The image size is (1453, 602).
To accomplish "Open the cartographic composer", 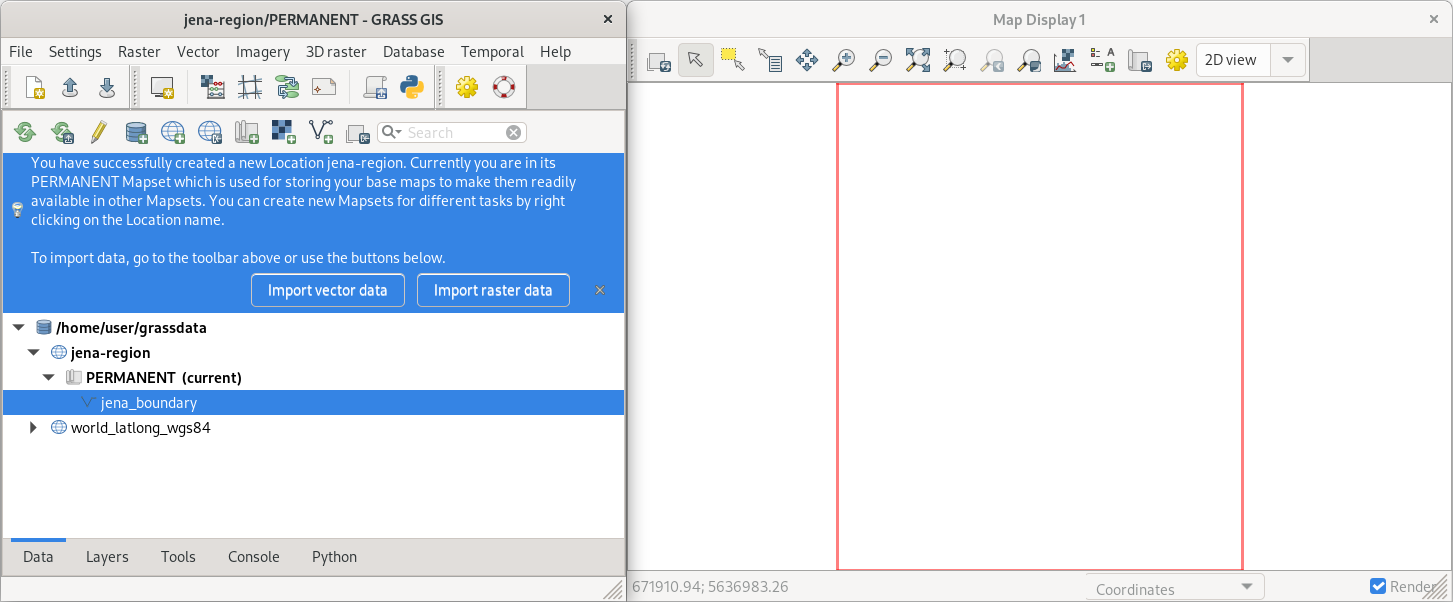I will point(324,88).
